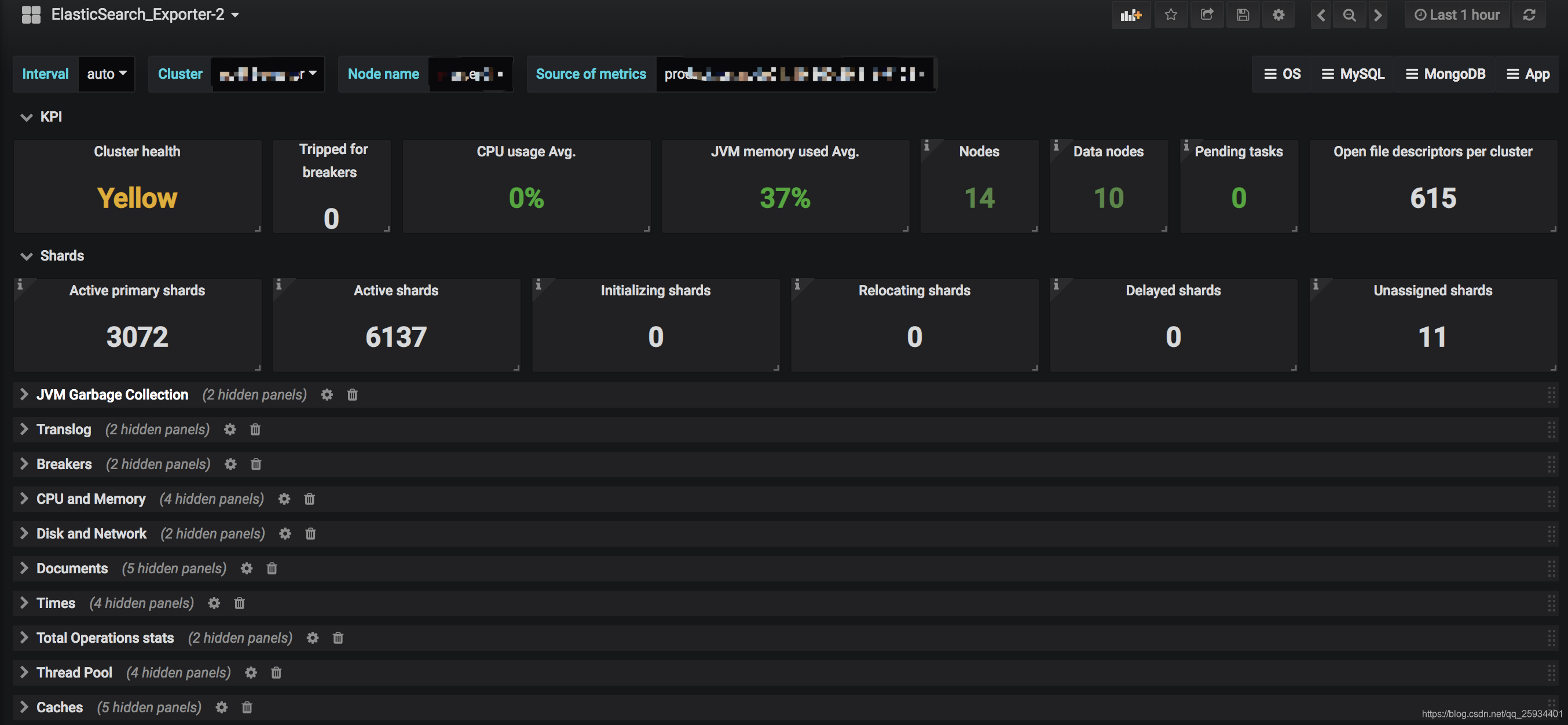
Task: Open the Interval auto dropdown
Action: coord(107,74)
